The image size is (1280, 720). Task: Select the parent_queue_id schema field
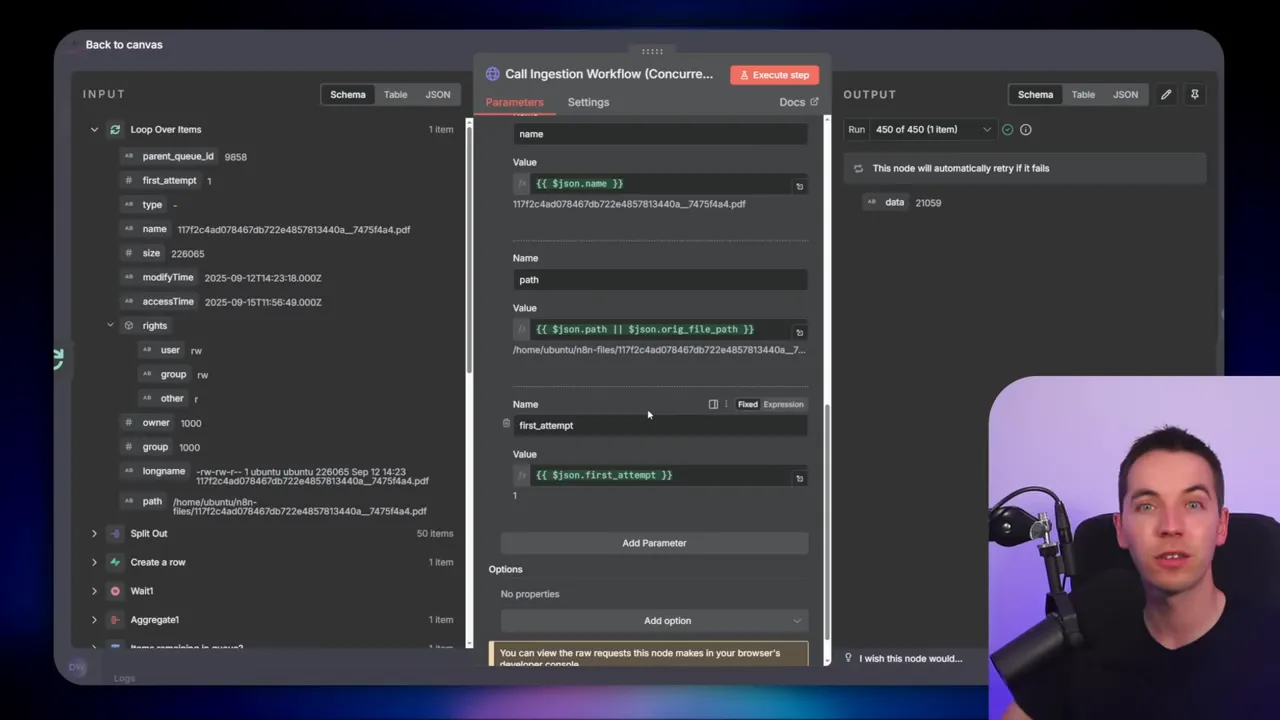coord(178,156)
